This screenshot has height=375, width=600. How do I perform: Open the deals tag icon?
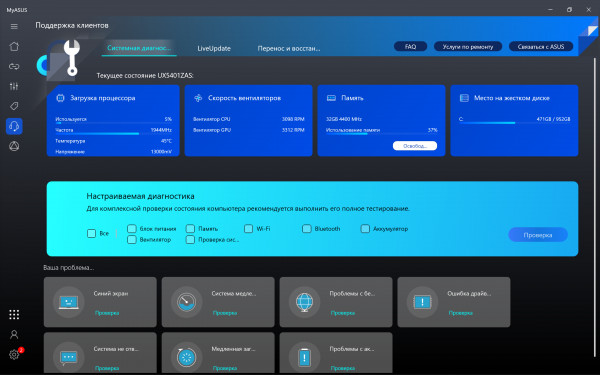[x=14, y=106]
